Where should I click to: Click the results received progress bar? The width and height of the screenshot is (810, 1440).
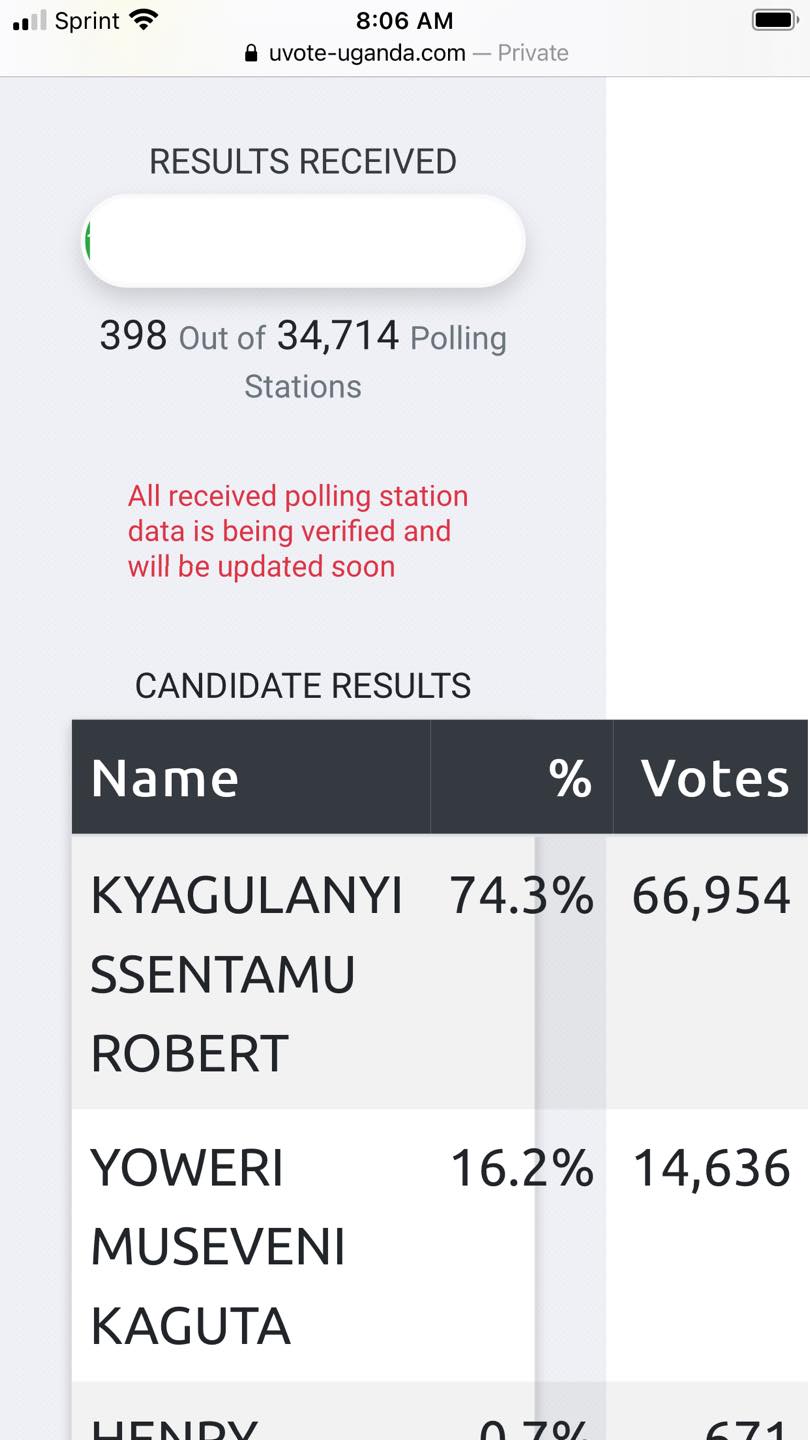point(303,241)
